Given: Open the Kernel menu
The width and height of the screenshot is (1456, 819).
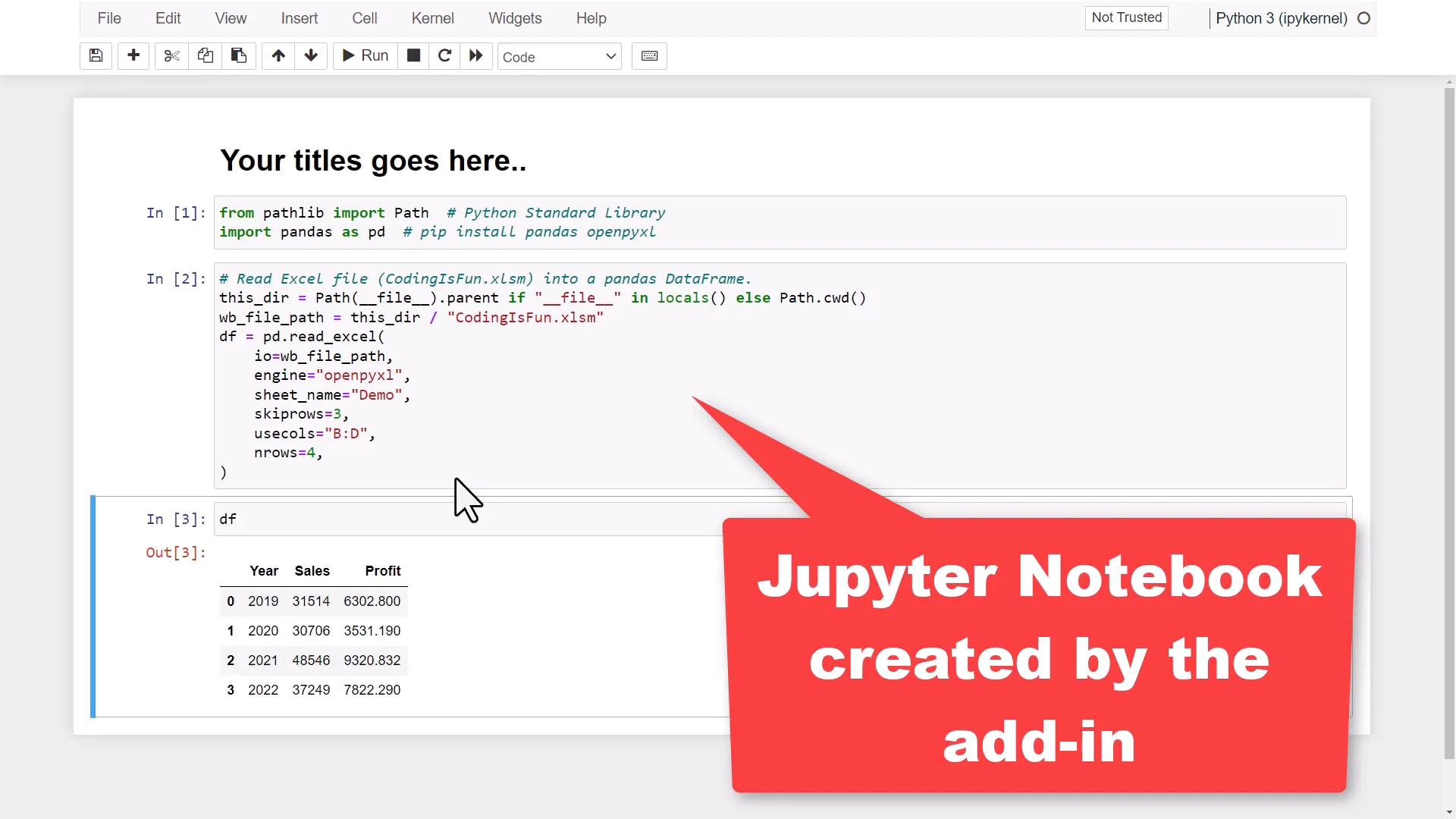Looking at the screenshot, I should [432, 18].
